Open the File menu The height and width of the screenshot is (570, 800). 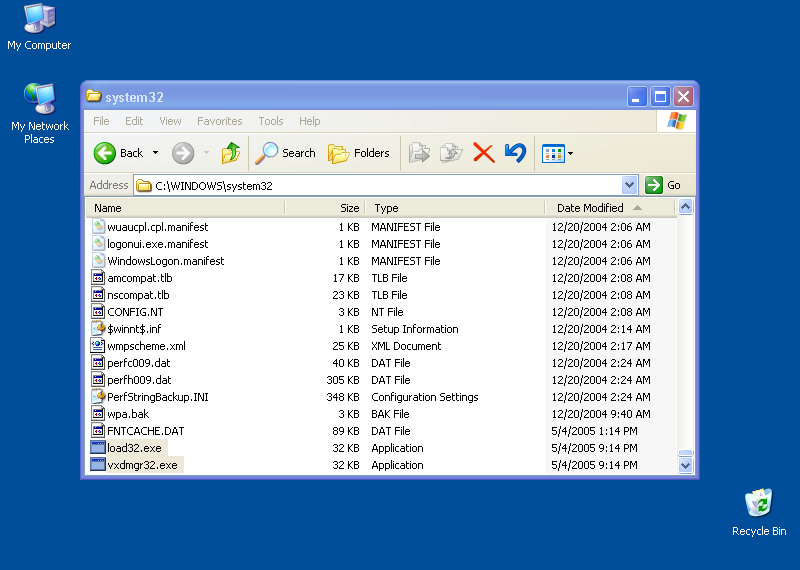pos(101,121)
